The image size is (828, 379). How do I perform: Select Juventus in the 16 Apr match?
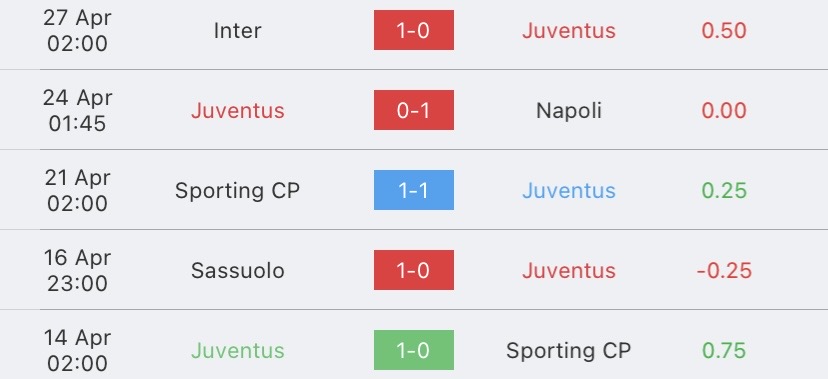[569, 271]
